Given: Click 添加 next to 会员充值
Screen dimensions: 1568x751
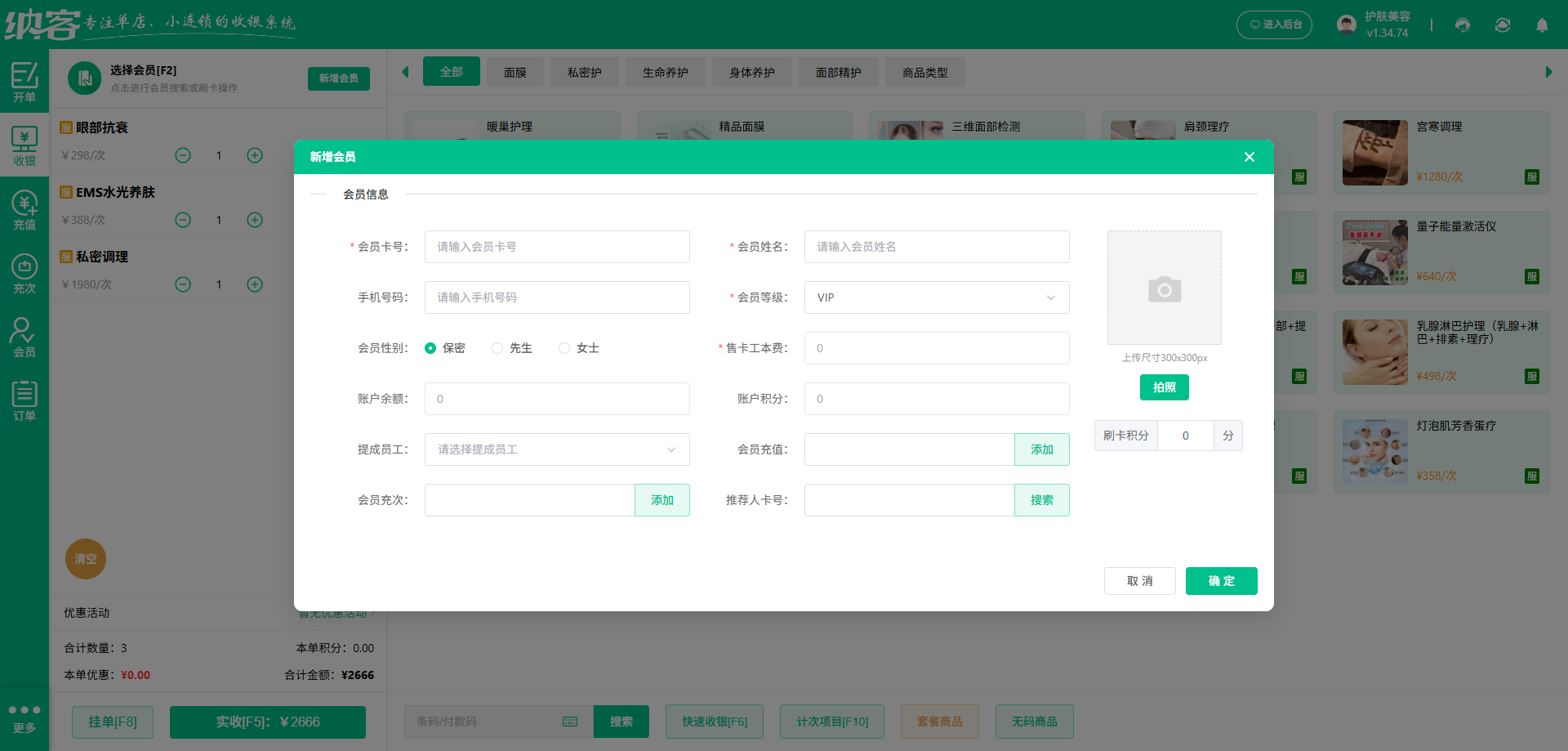Looking at the screenshot, I should (x=1042, y=449).
